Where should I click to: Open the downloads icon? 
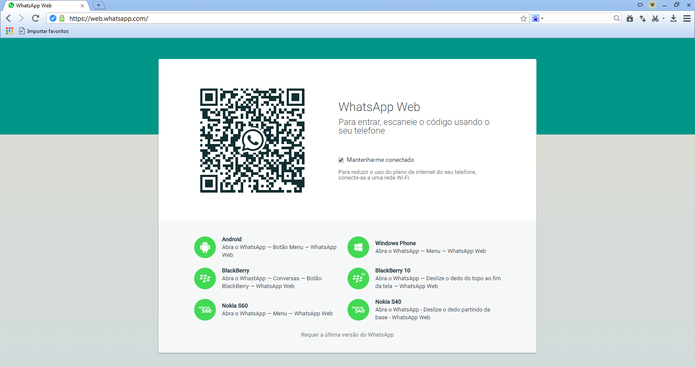(x=673, y=19)
